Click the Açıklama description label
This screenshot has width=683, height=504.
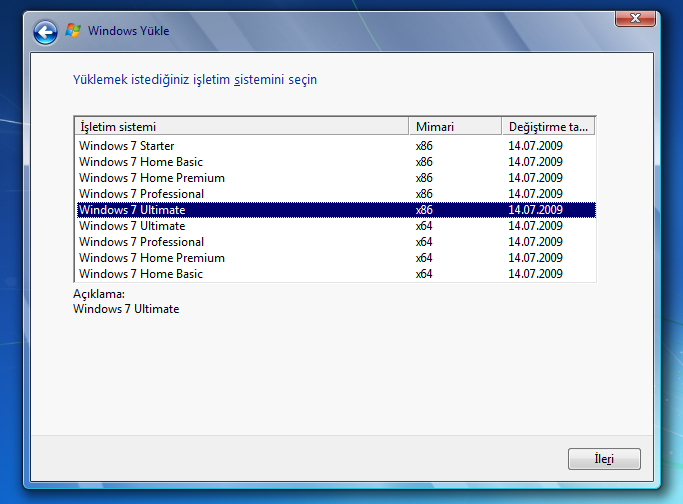pos(99,294)
